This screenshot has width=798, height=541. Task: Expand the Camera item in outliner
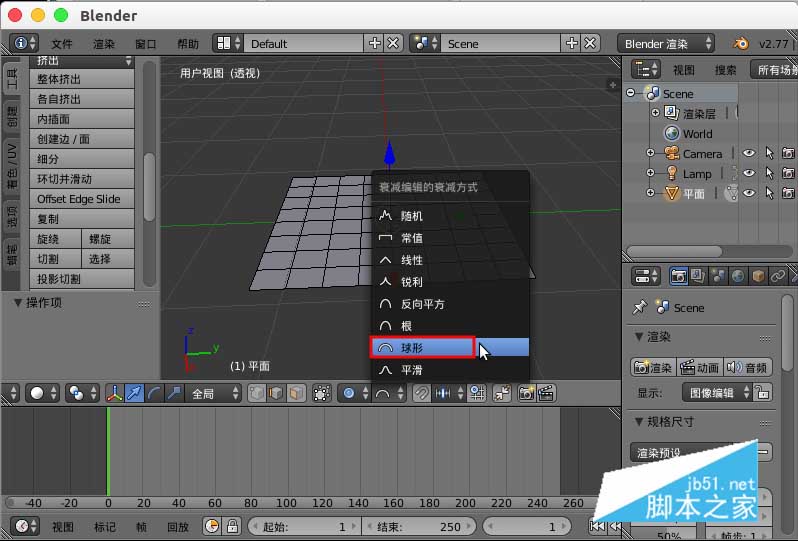pyautogui.click(x=651, y=154)
